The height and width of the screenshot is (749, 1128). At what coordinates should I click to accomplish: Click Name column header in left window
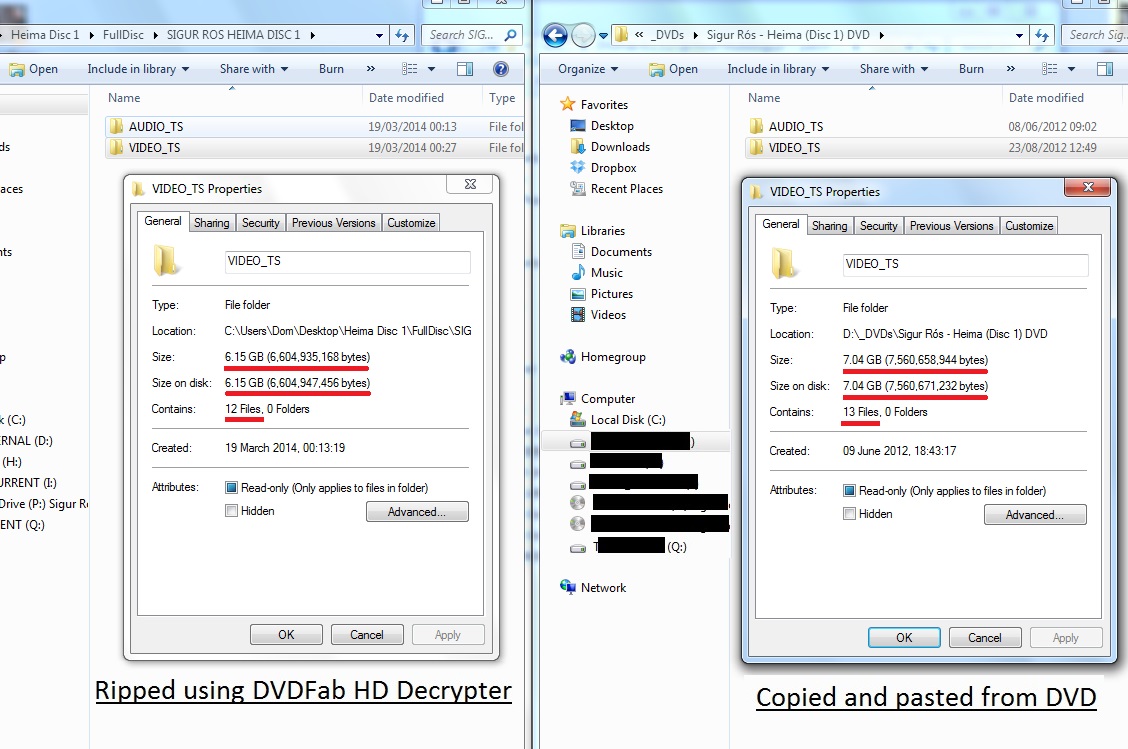(124, 98)
